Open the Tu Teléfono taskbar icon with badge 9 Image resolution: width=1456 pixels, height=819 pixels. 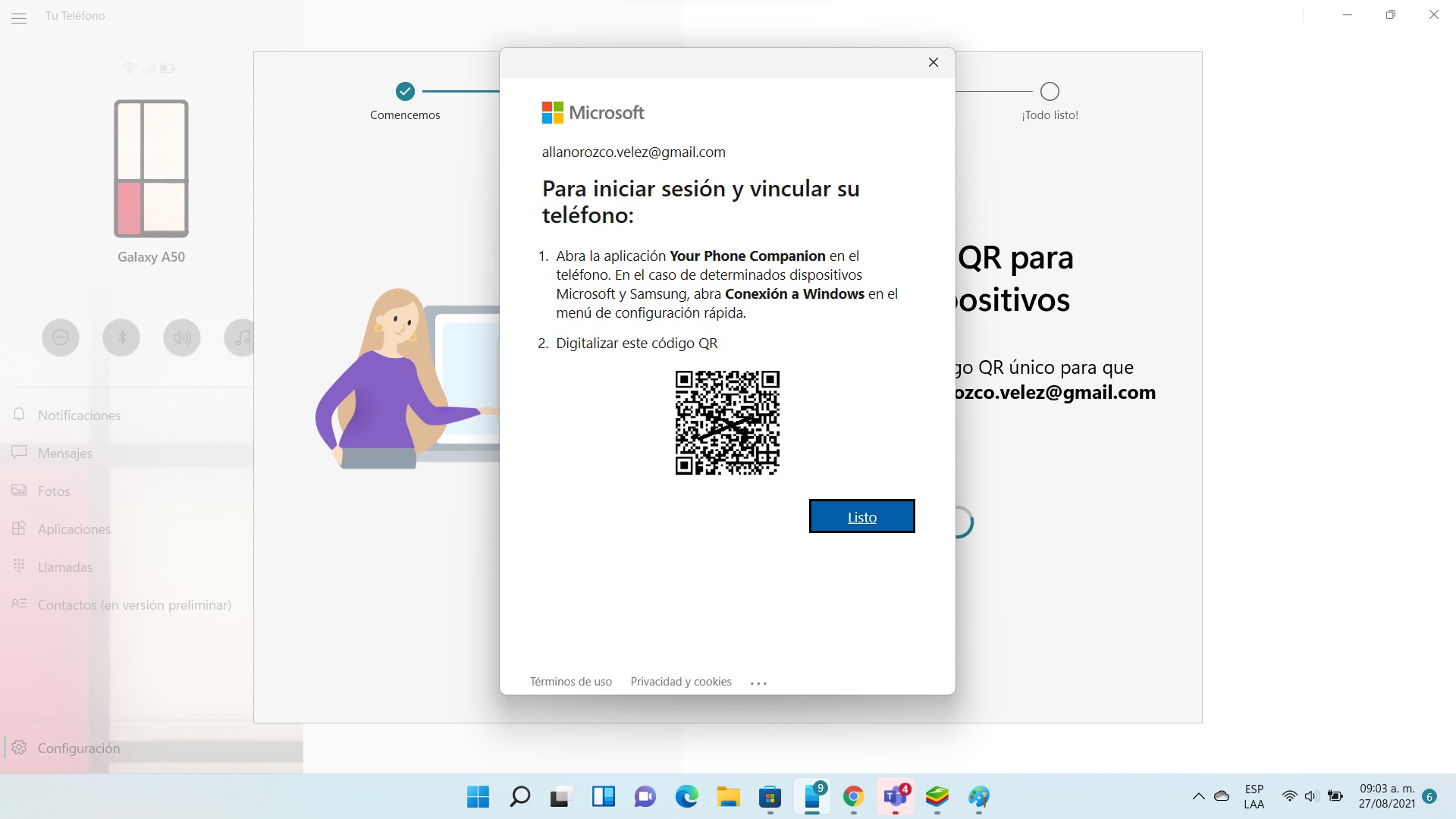point(811,797)
